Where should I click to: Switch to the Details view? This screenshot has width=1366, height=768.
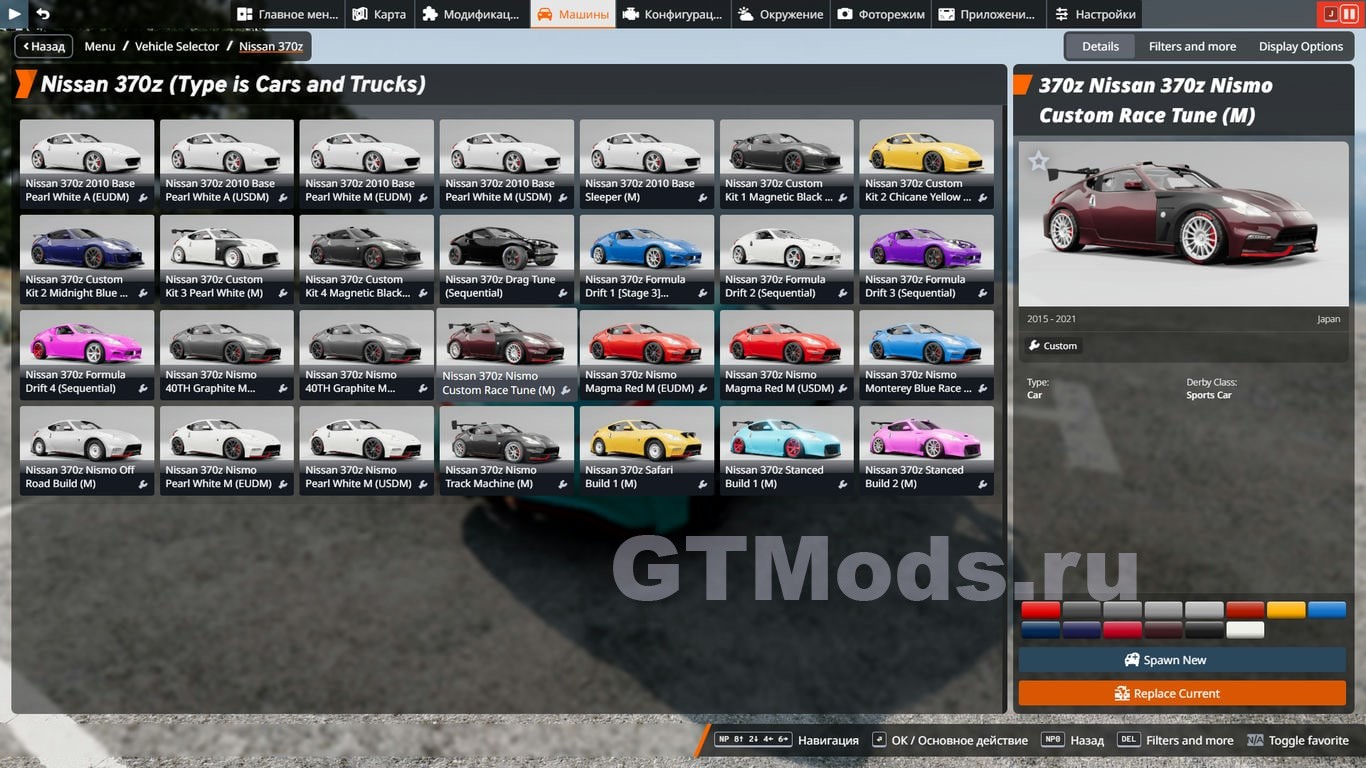pyautogui.click(x=1100, y=46)
